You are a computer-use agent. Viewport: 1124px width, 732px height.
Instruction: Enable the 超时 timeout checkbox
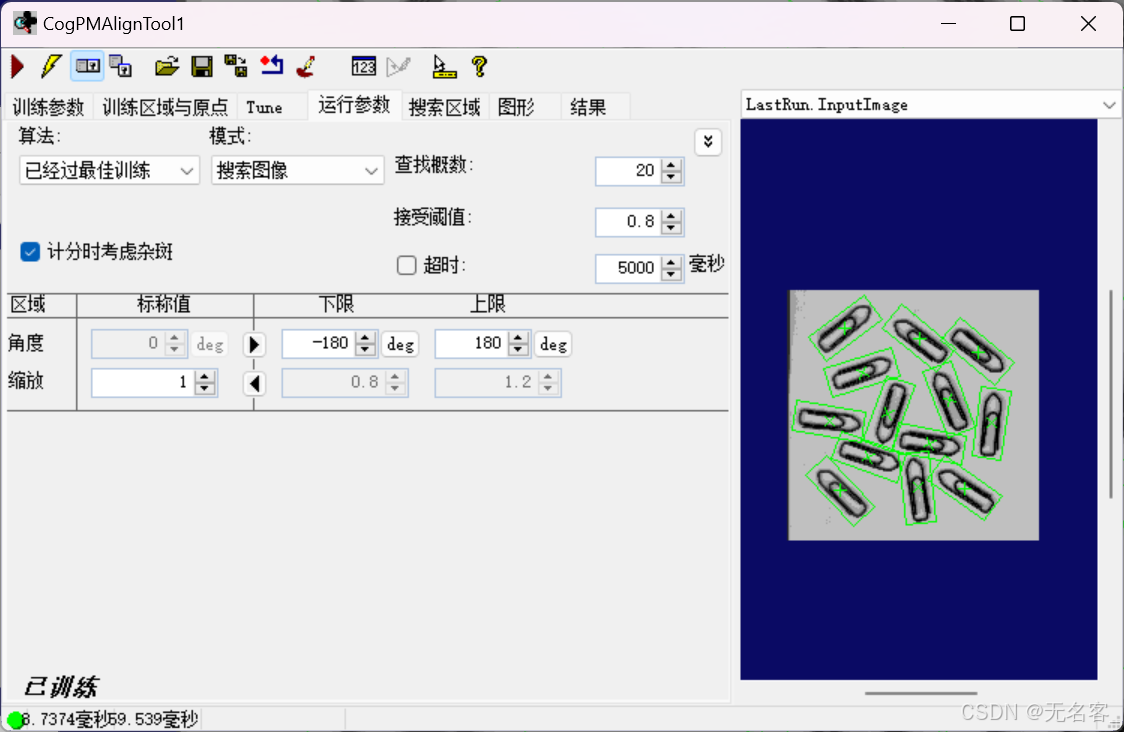[406, 265]
